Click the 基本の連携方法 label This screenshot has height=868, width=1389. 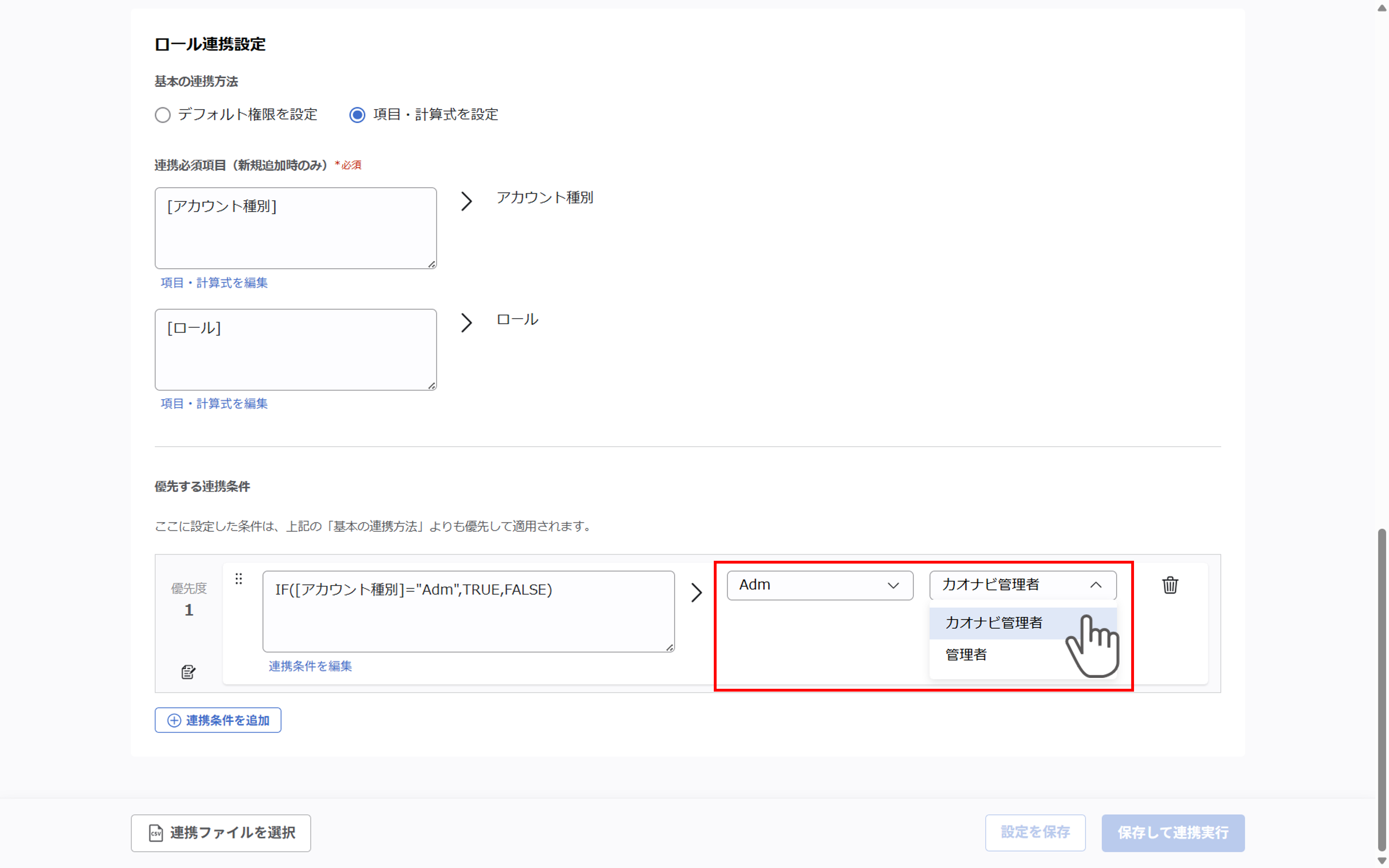[196, 81]
